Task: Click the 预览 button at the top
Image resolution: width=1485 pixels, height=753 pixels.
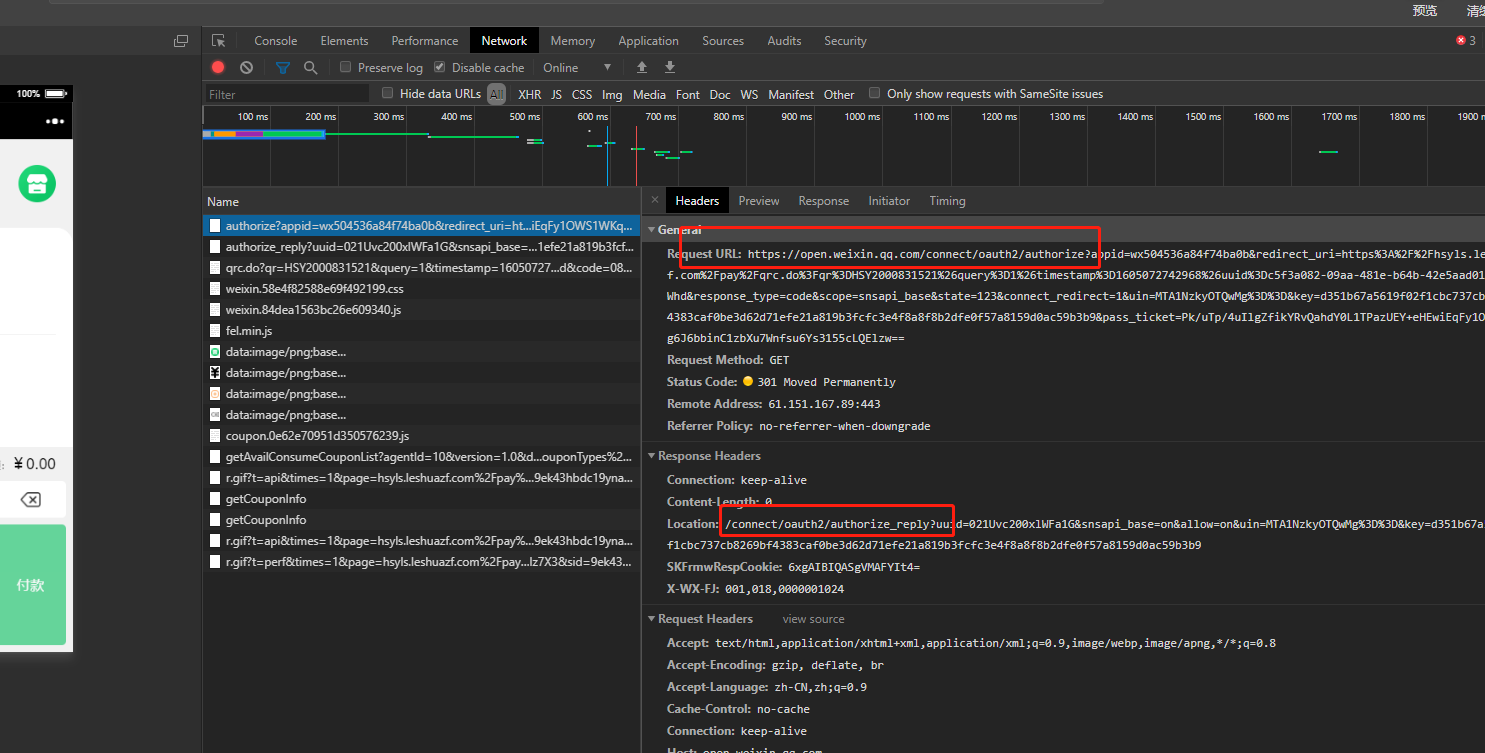Action: tap(1425, 10)
